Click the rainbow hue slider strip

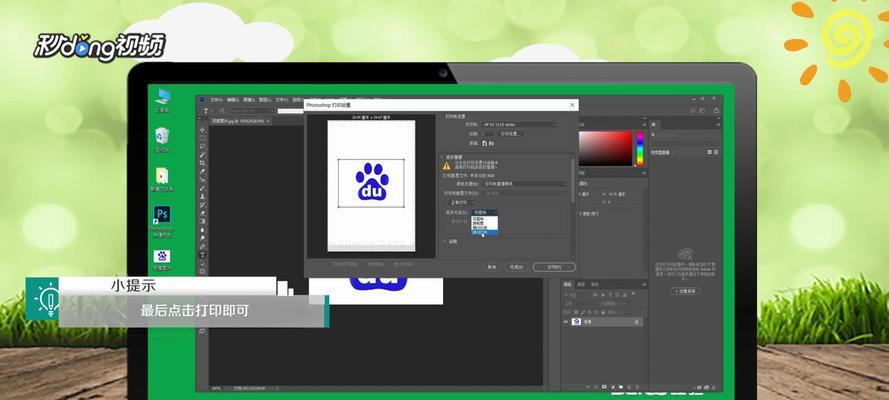640,148
